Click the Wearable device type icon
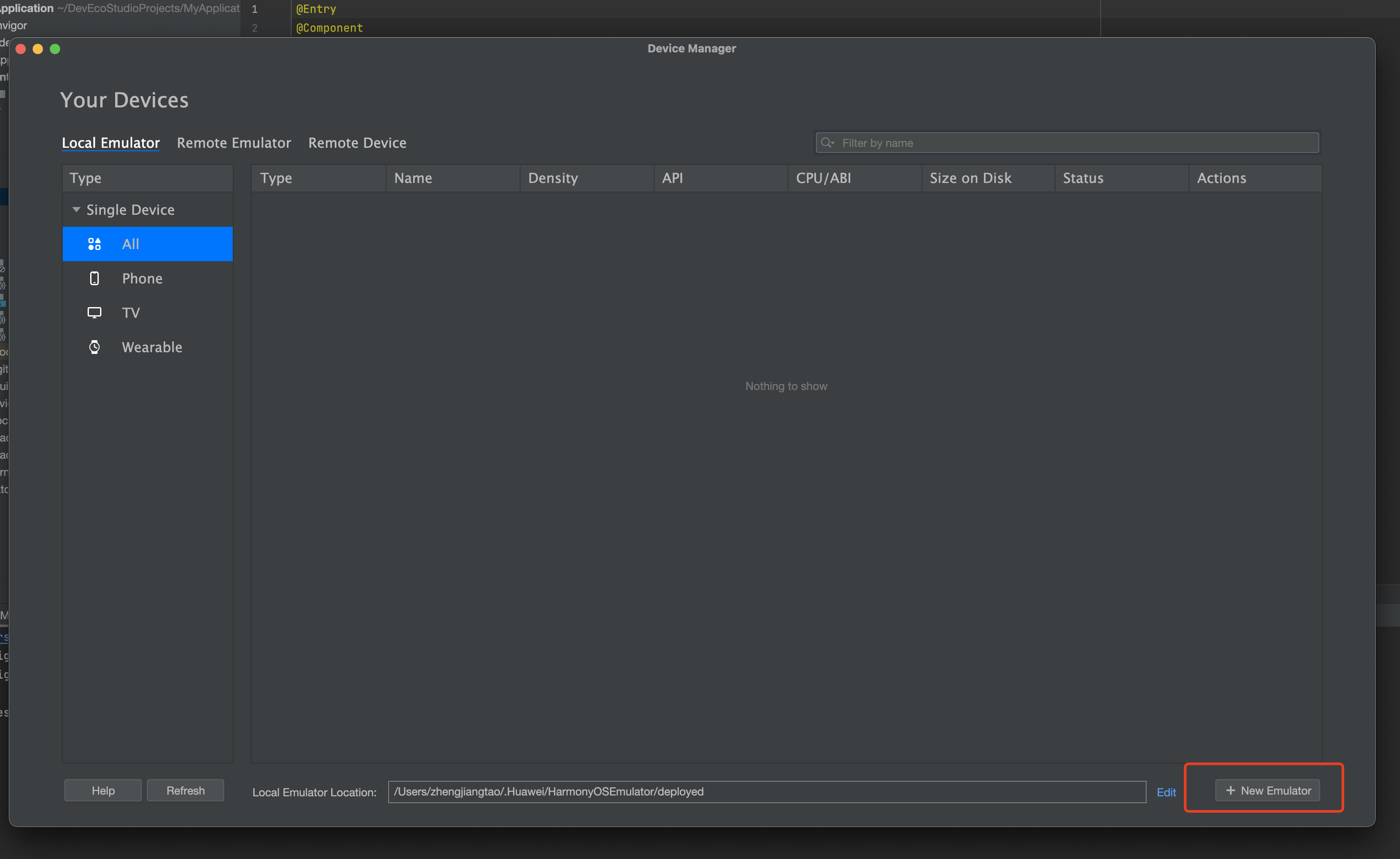Viewport: 1400px width, 859px height. point(93,347)
